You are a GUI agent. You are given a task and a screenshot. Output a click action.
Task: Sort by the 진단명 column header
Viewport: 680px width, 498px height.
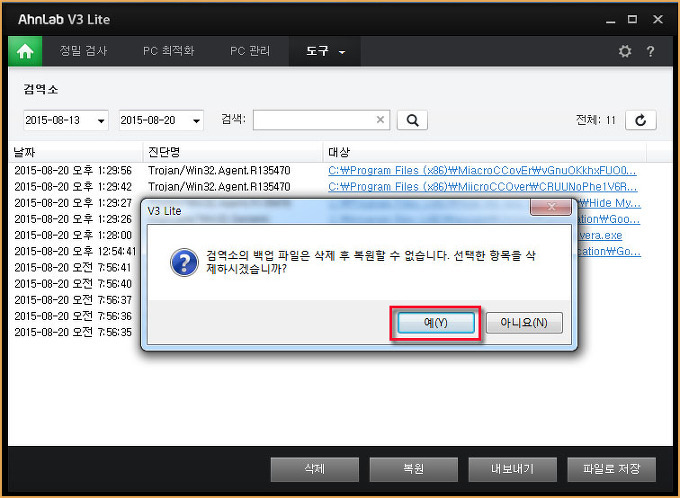pos(233,152)
